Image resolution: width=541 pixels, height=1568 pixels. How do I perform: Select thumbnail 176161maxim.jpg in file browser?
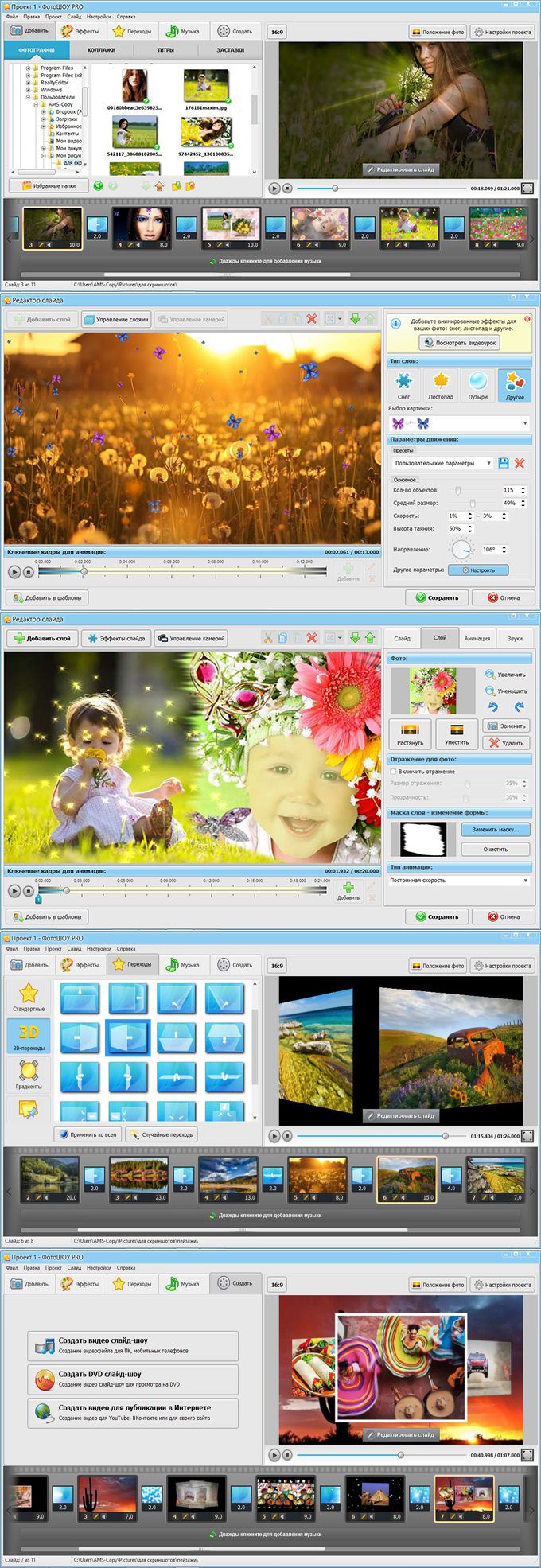206,88
